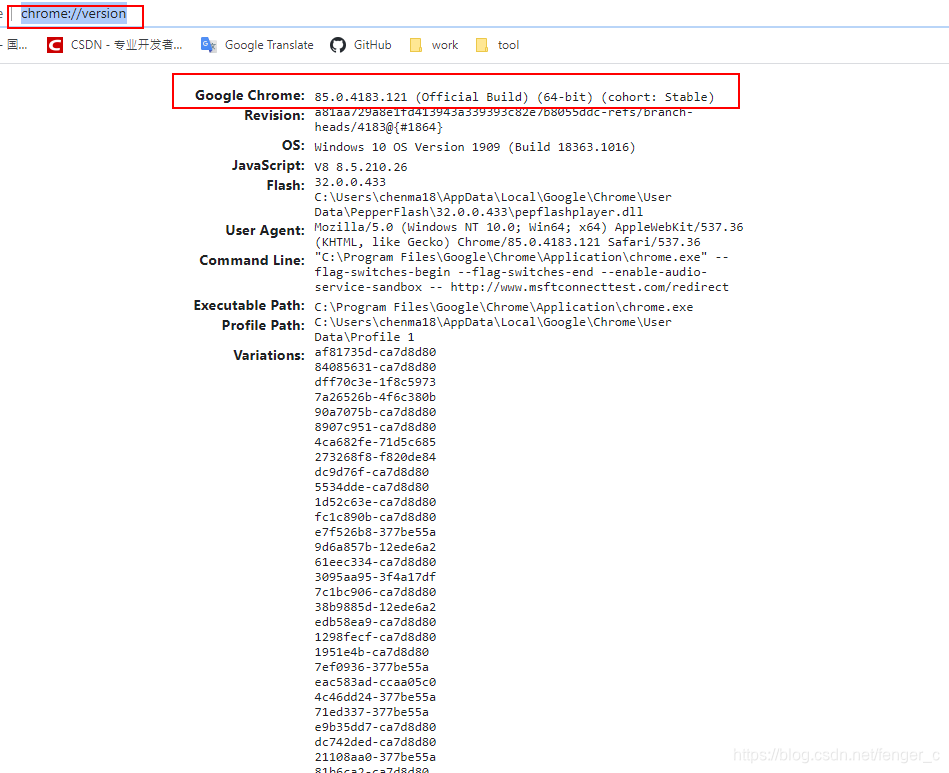The width and height of the screenshot is (949, 773).
Task: Click the Variations: label
Action: pos(269,355)
